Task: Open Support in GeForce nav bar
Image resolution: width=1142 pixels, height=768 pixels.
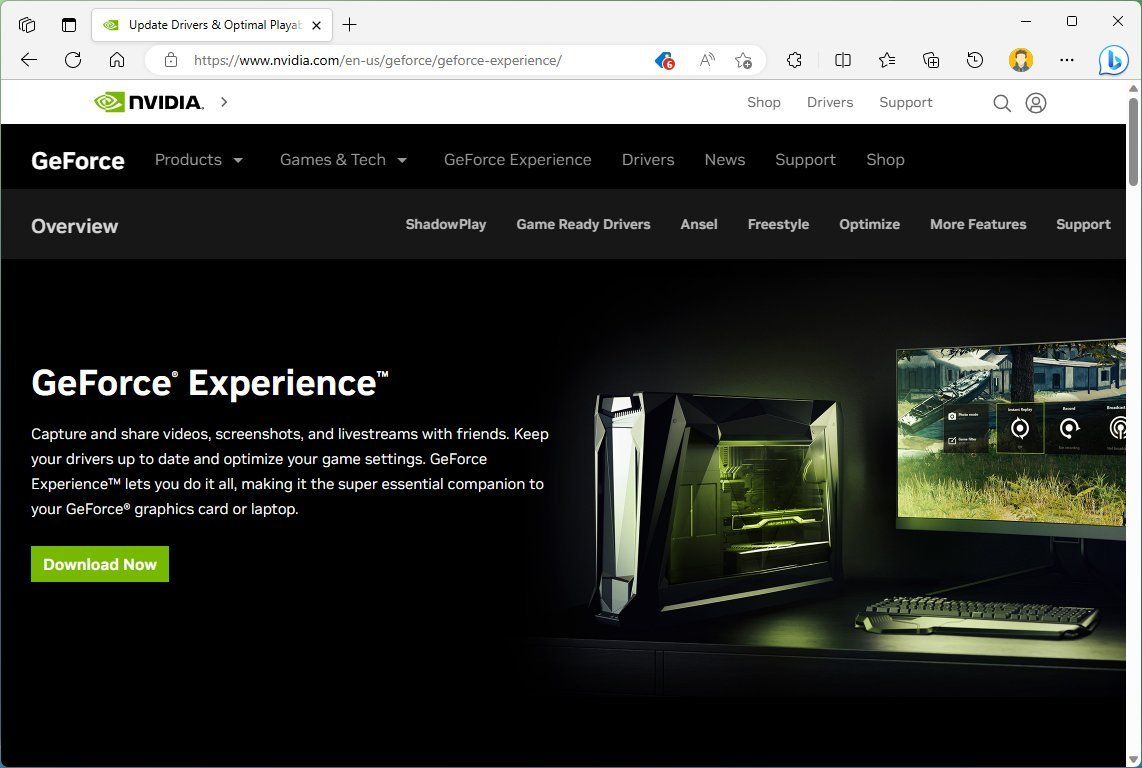Action: (805, 160)
